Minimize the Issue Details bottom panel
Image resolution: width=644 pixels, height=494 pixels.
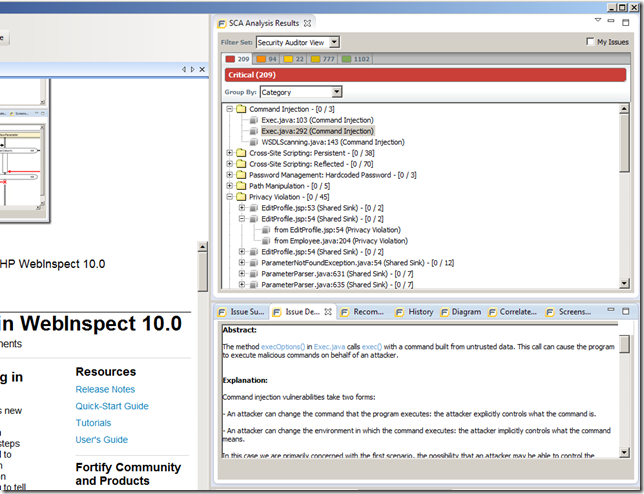pyautogui.click(x=611, y=310)
